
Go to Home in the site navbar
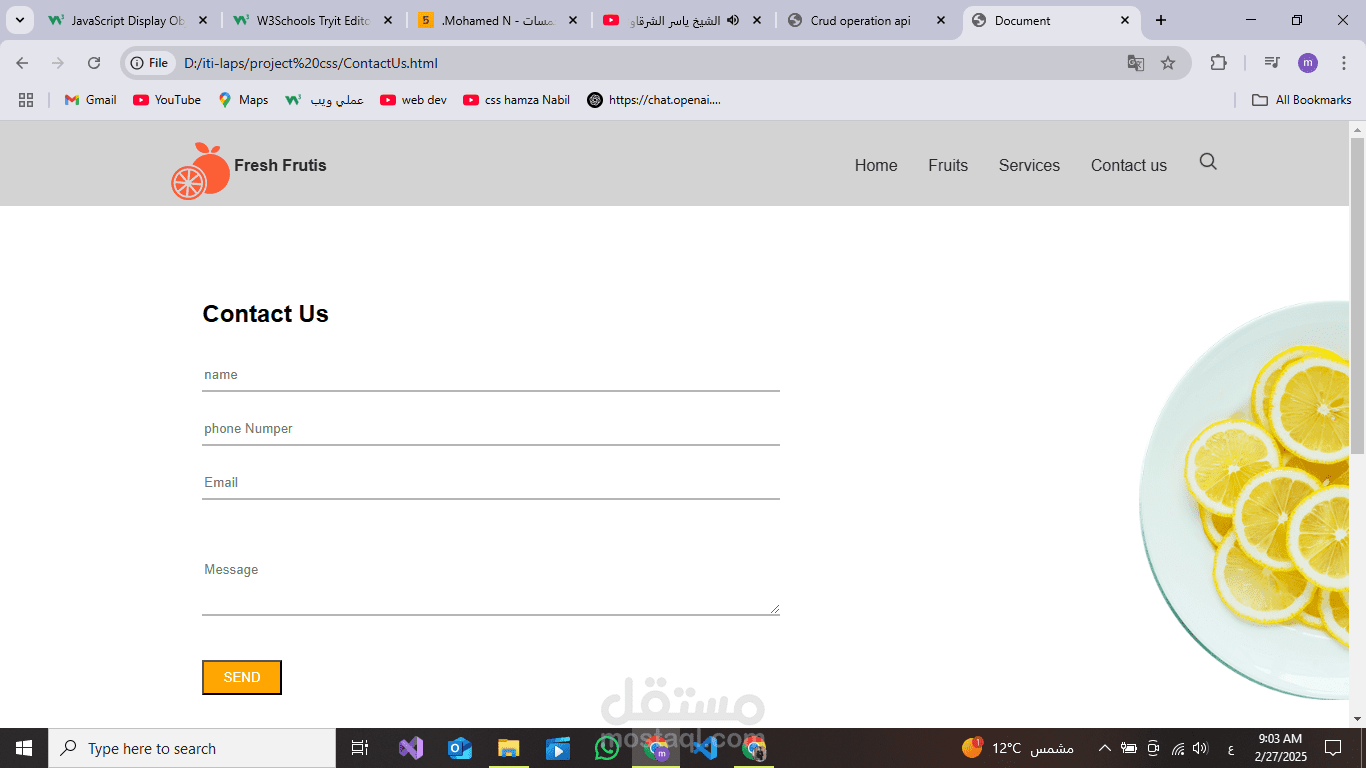point(876,166)
